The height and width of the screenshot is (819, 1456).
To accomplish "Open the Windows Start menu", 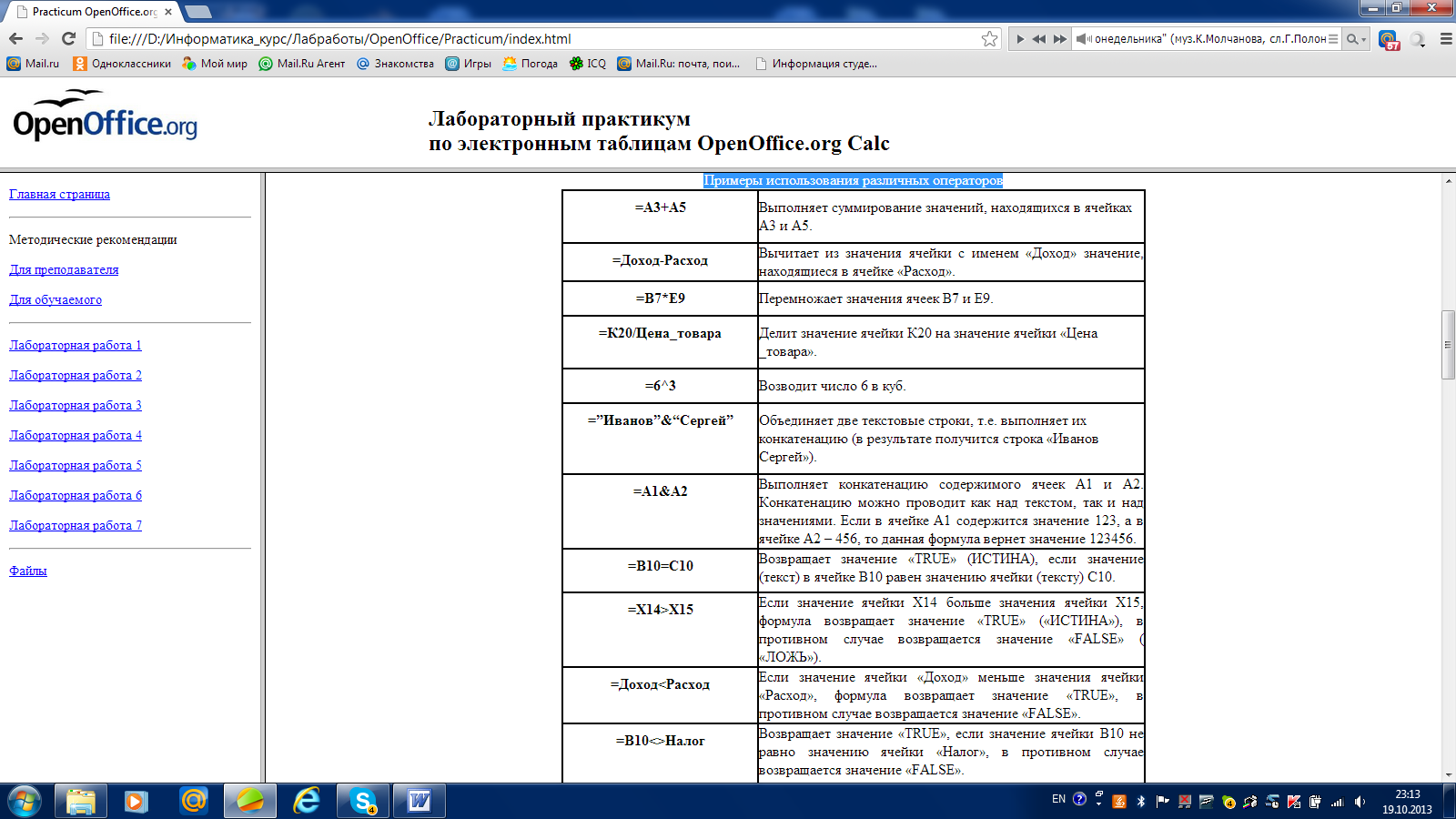I will pyautogui.click(x=25, y=801).
